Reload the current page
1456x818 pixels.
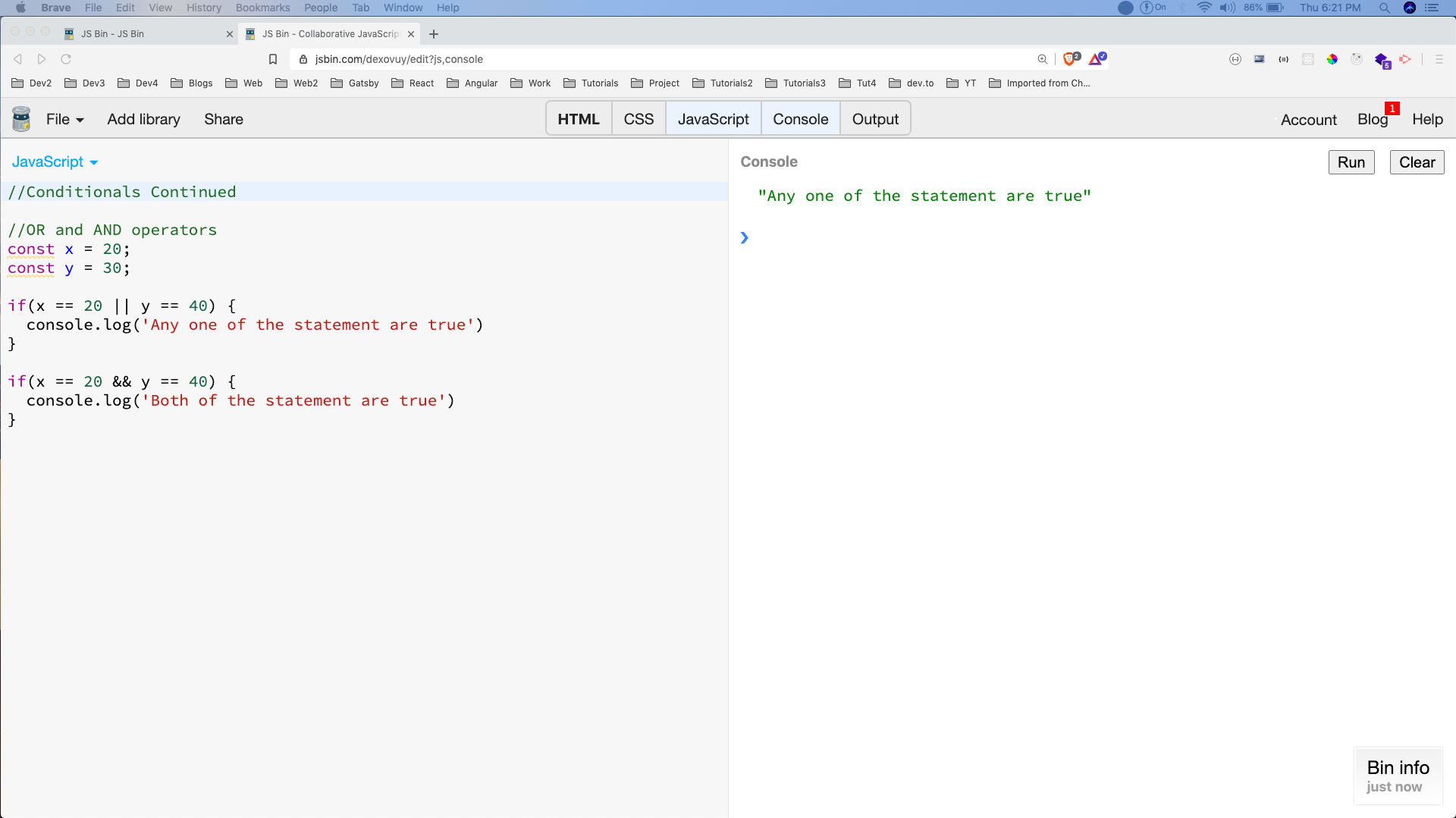[66, 59]
